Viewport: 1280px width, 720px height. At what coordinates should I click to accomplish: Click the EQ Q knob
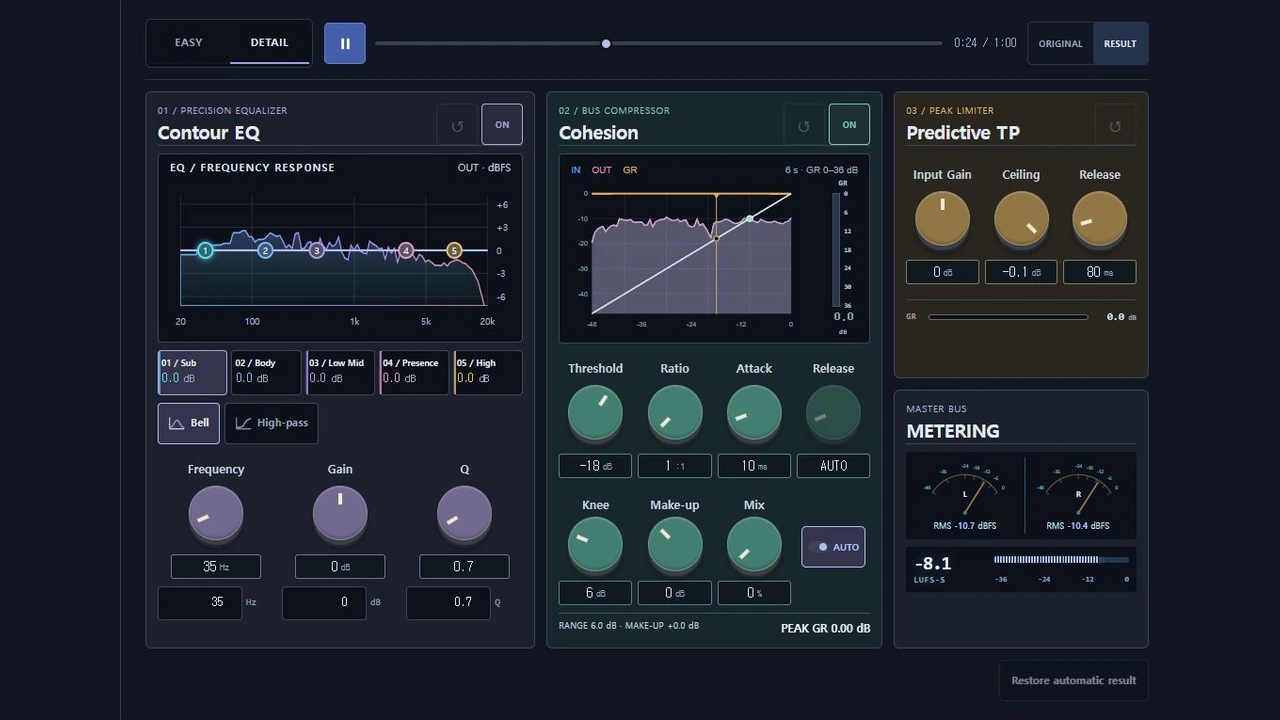[x=464, y=514]
